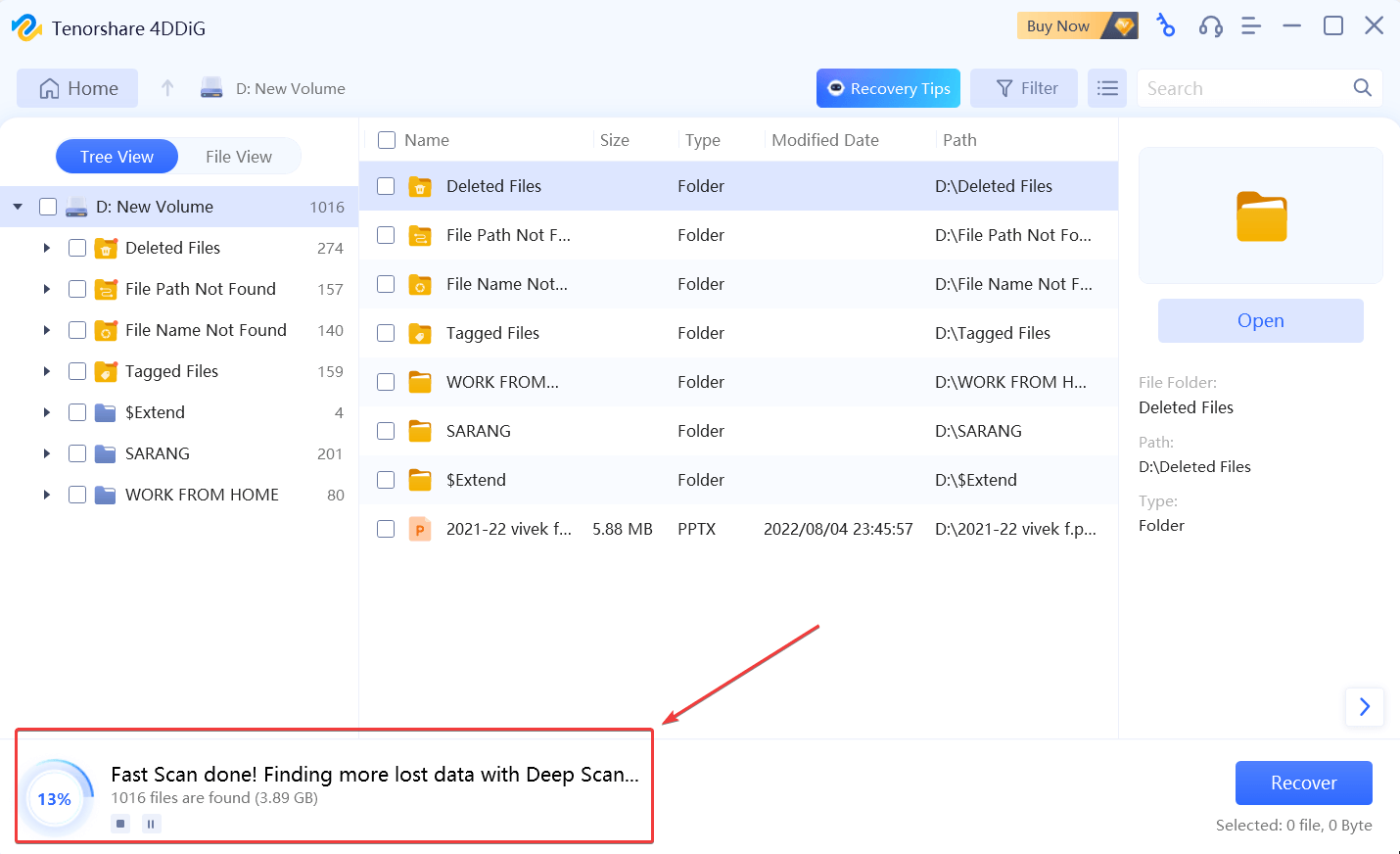
Task: Click the right chevron to collapse preview panel
Action: pos(1365,706)
